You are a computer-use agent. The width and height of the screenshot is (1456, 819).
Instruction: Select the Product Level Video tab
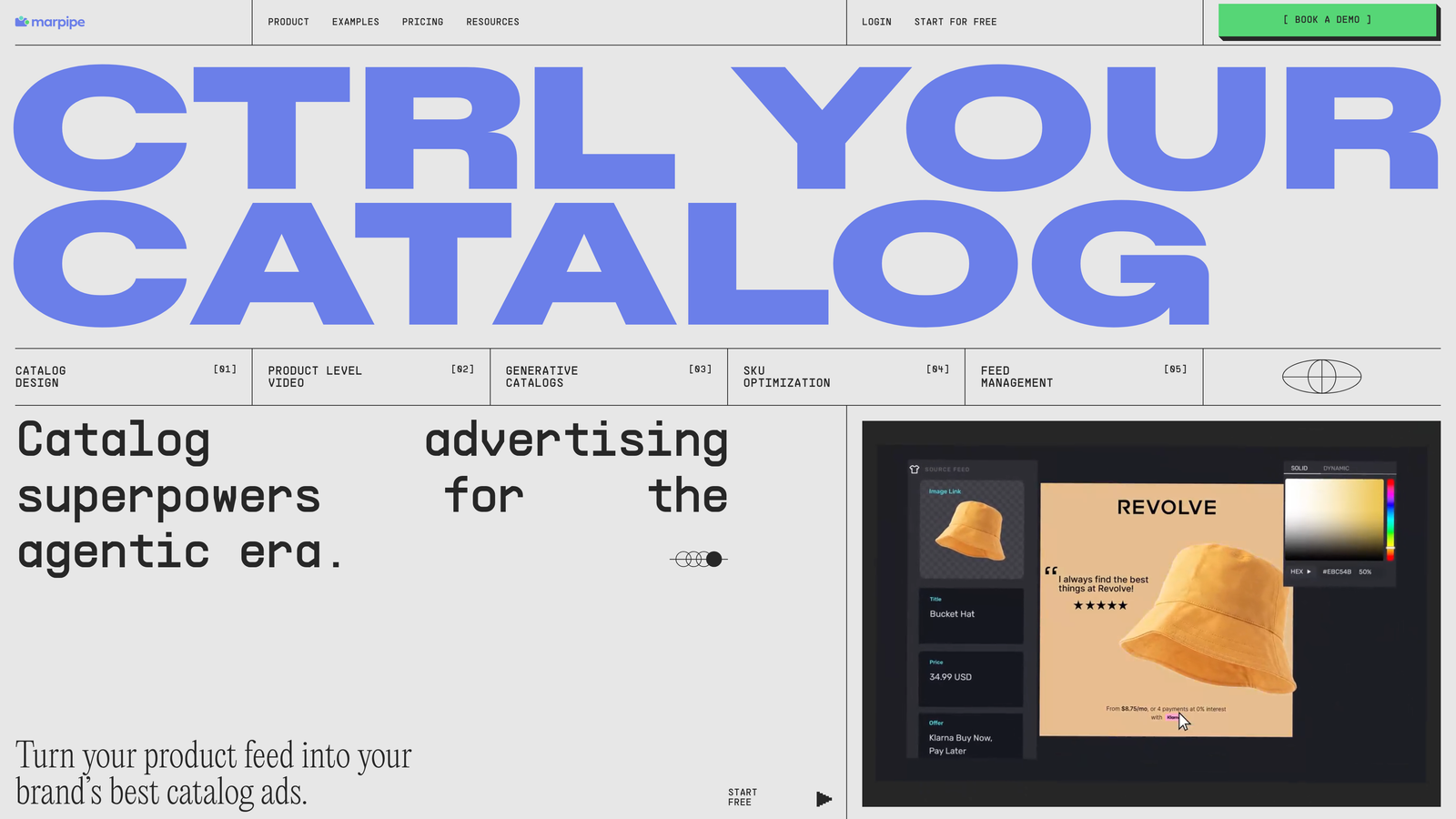pyautogui.click(x=371, y=377)
